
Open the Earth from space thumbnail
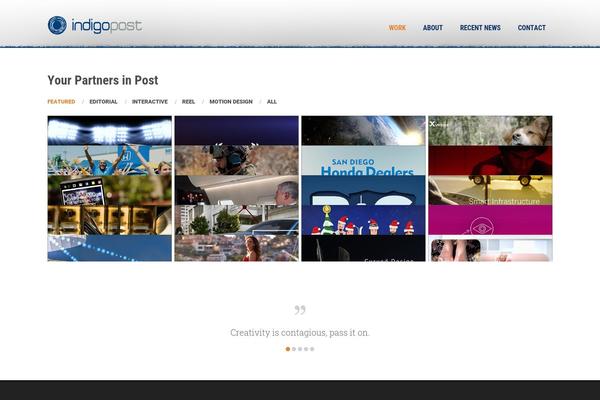click(x=364, y=131)
